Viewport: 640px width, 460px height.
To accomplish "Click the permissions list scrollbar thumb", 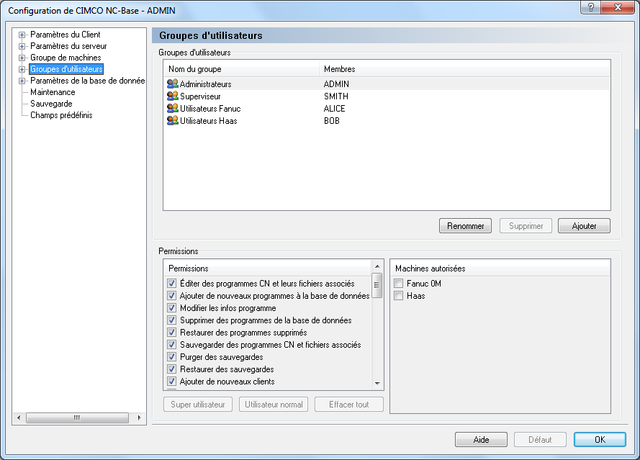I will click(377, 285).
